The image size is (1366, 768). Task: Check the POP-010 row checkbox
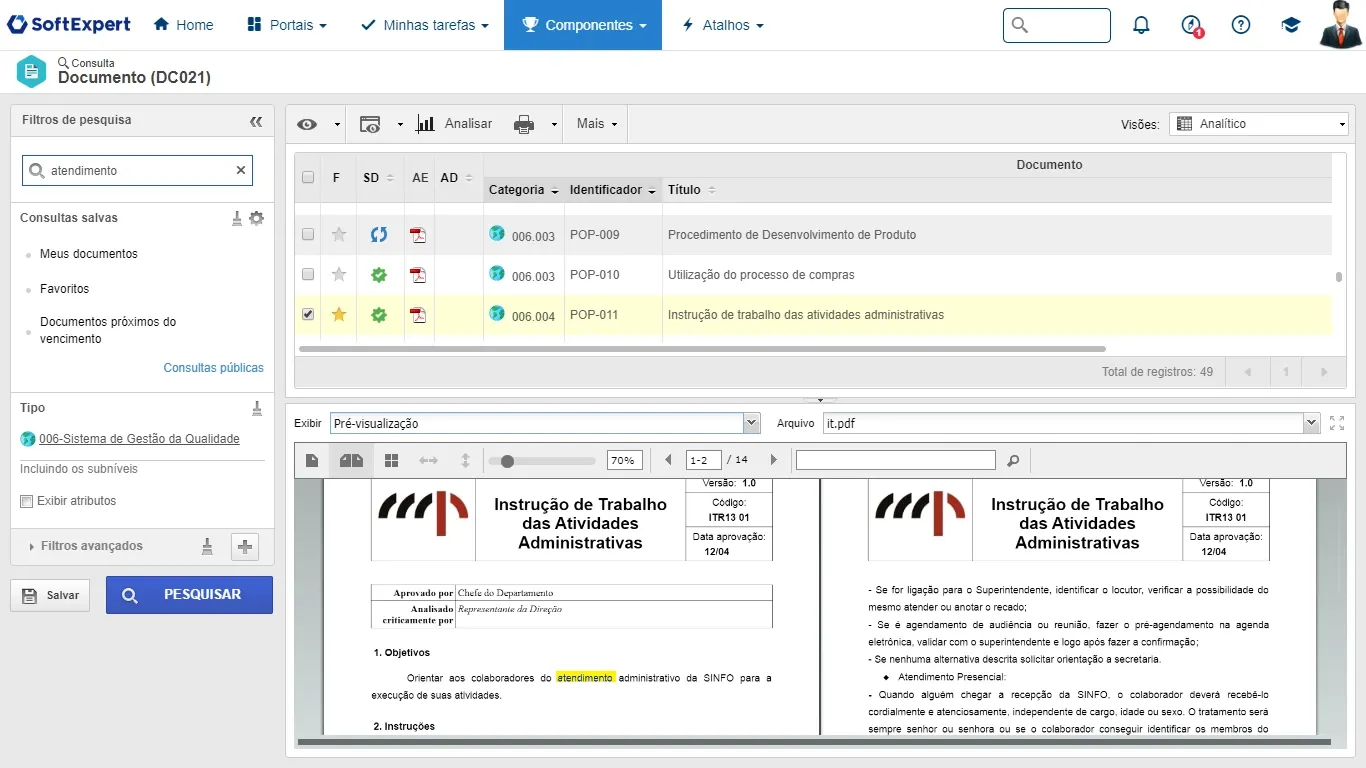tap(308, 274)
